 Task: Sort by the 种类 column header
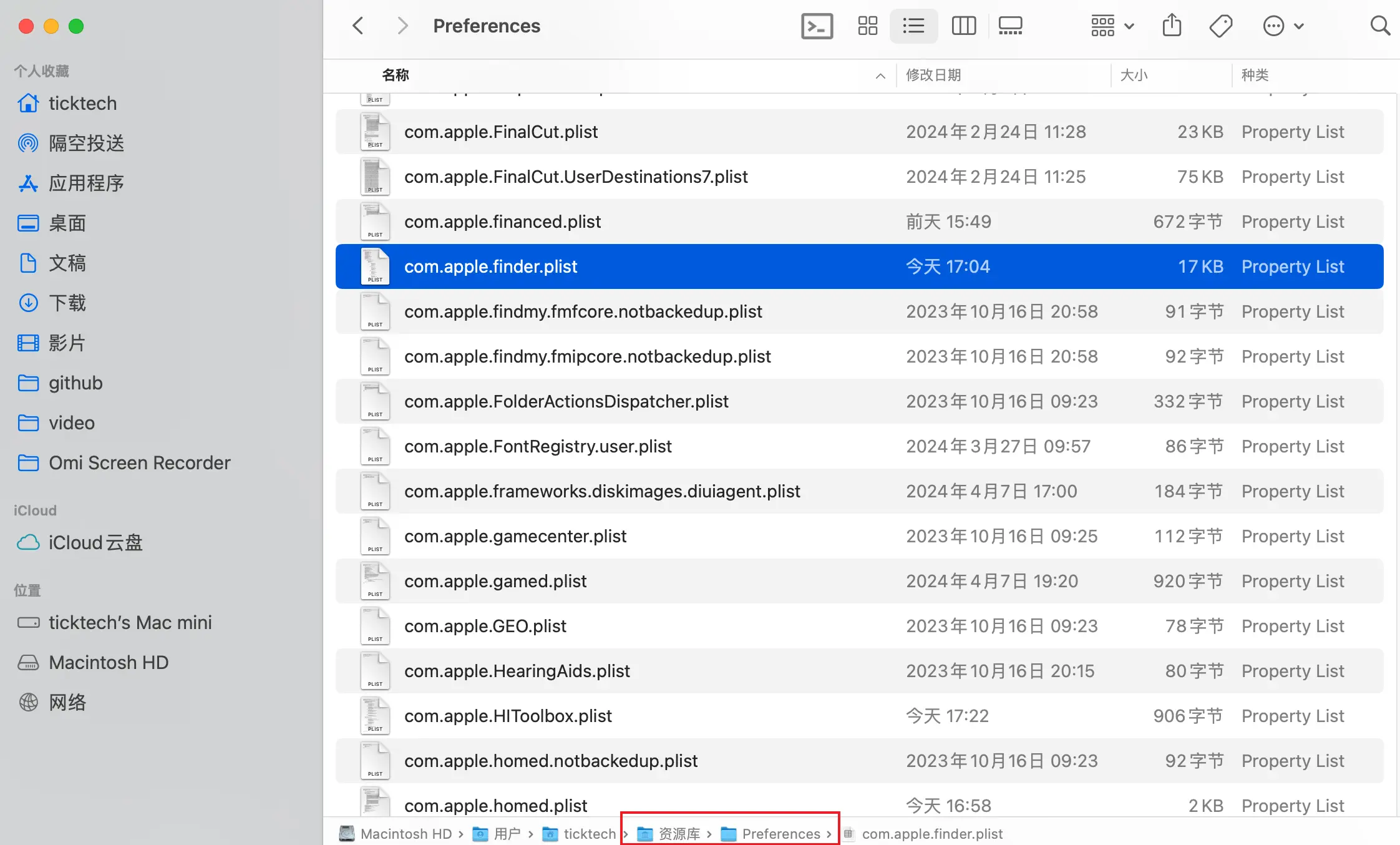click(x=1255, y=75)
